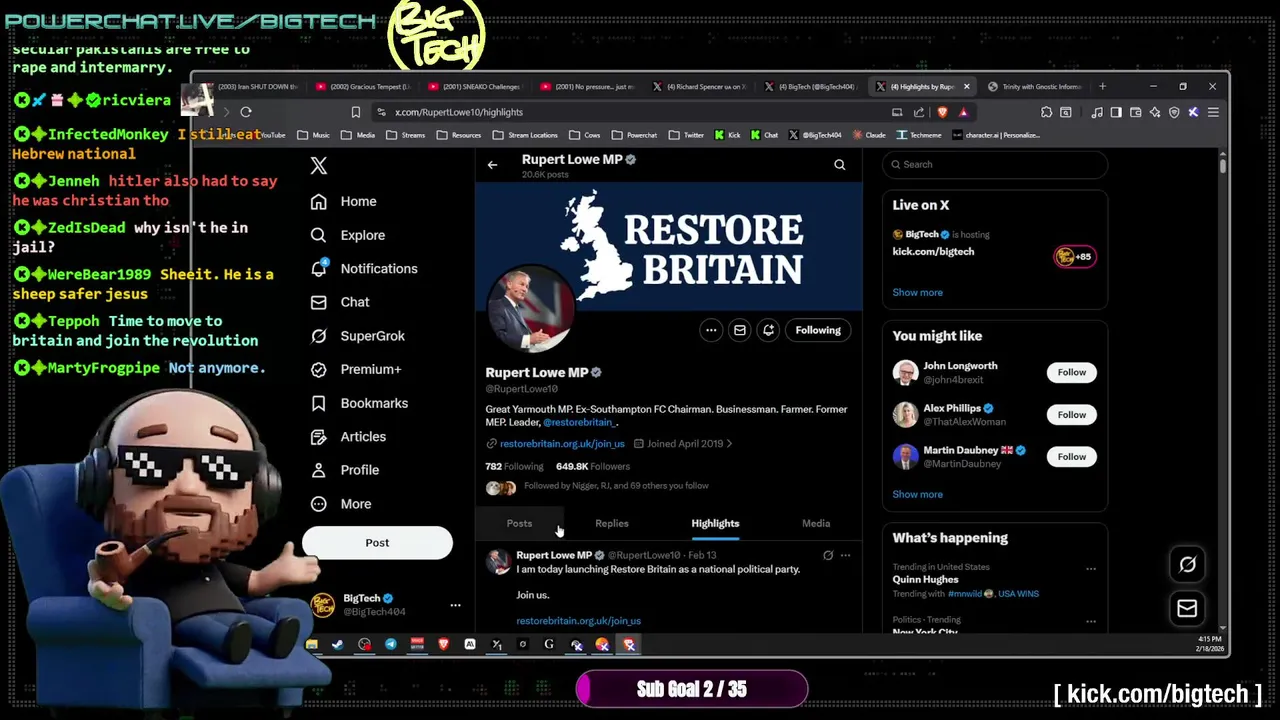Open restorebritain.uk/join_us link in post
Screen dimensions: 1280x720
point(578,621)
